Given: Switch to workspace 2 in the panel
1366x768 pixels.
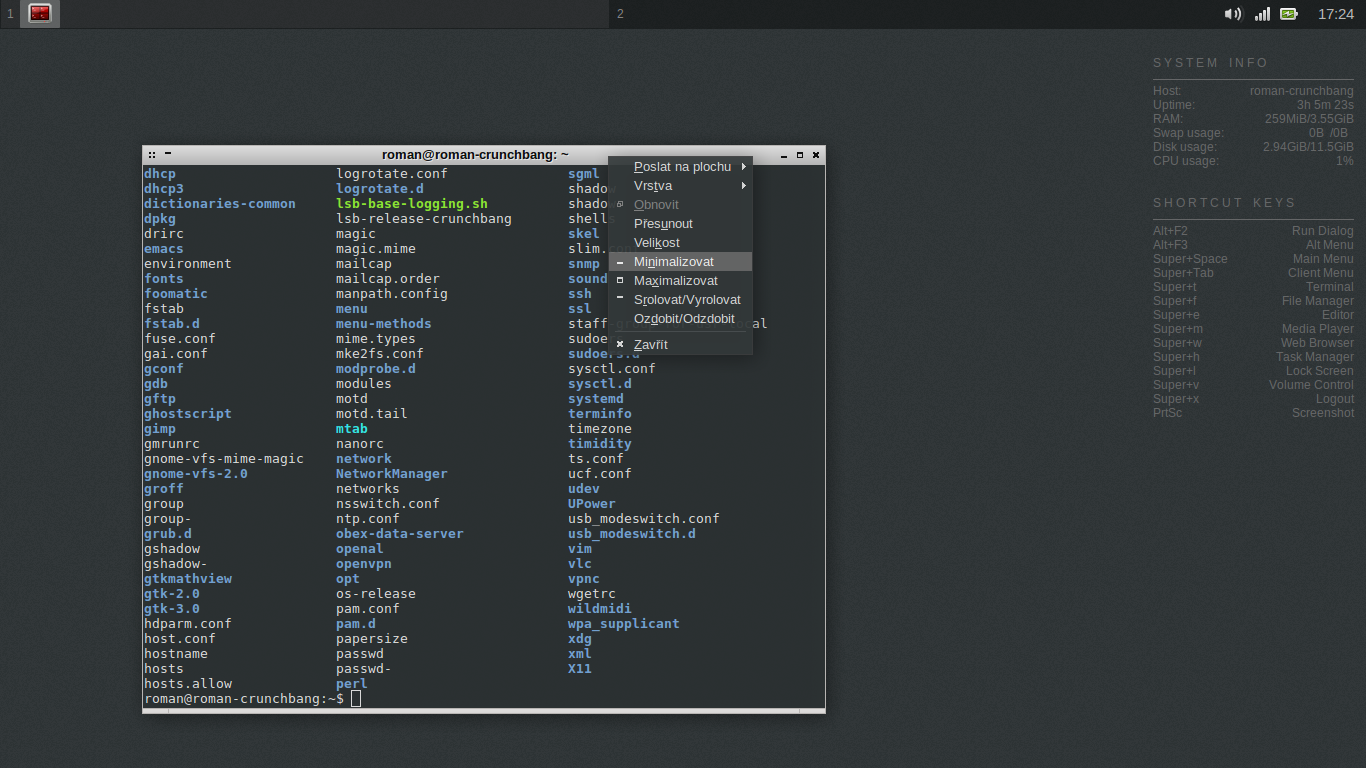Looking at the screenshot, I should pyautogui.click(x=620, y=14).
